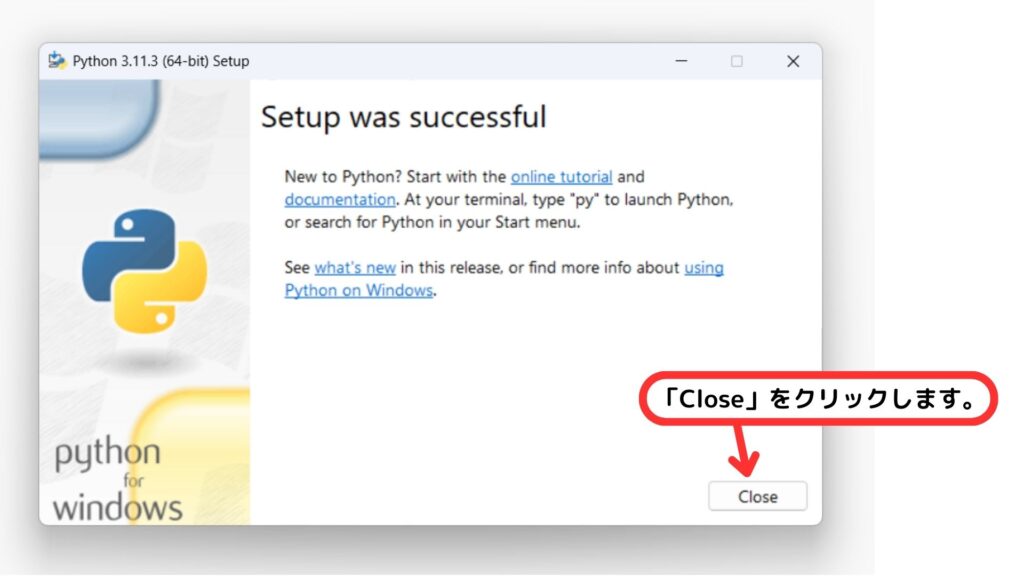Click the "Python 3.11.3 (64-bit) Setup" title text

(x=161, y=61)
